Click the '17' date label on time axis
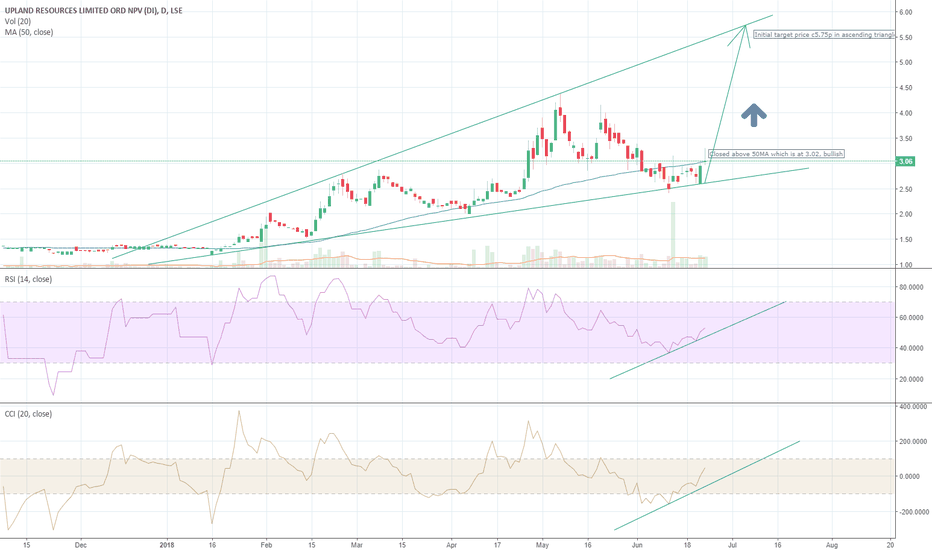Viewport: 932px width, 550px height. point(497,545)
